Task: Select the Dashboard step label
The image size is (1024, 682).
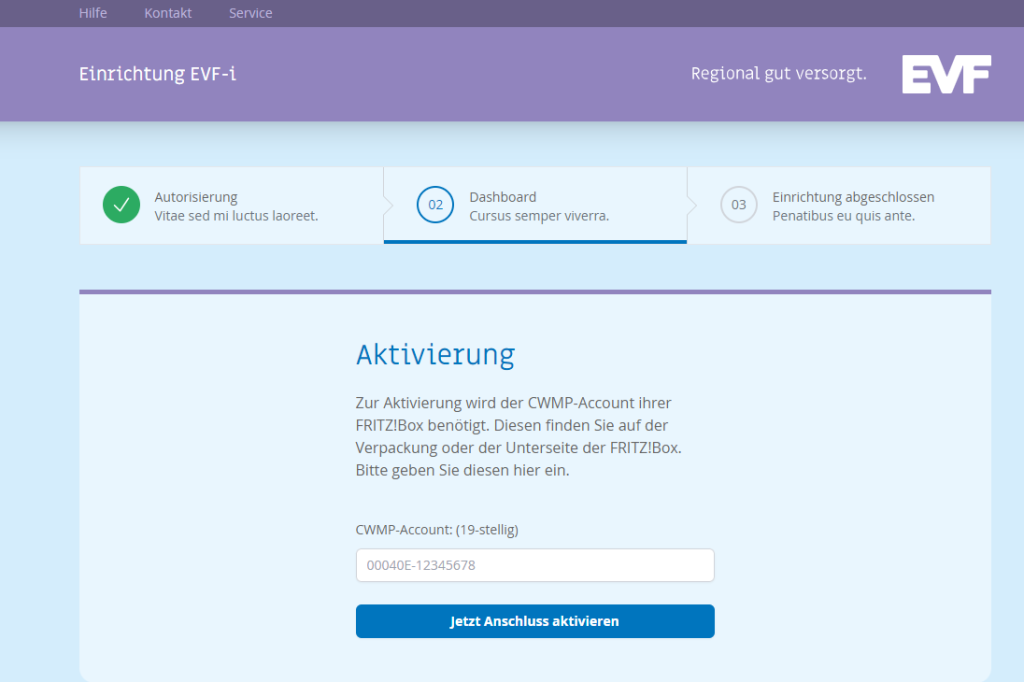Action: coord(503,197)
